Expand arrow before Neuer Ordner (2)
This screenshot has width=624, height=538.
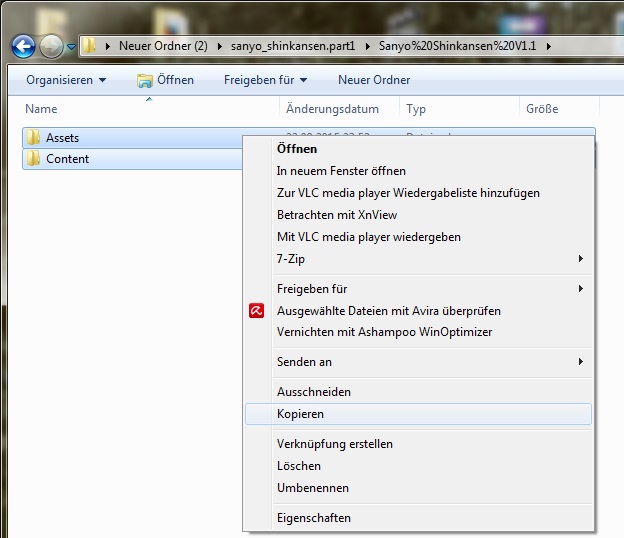point(107,46)
